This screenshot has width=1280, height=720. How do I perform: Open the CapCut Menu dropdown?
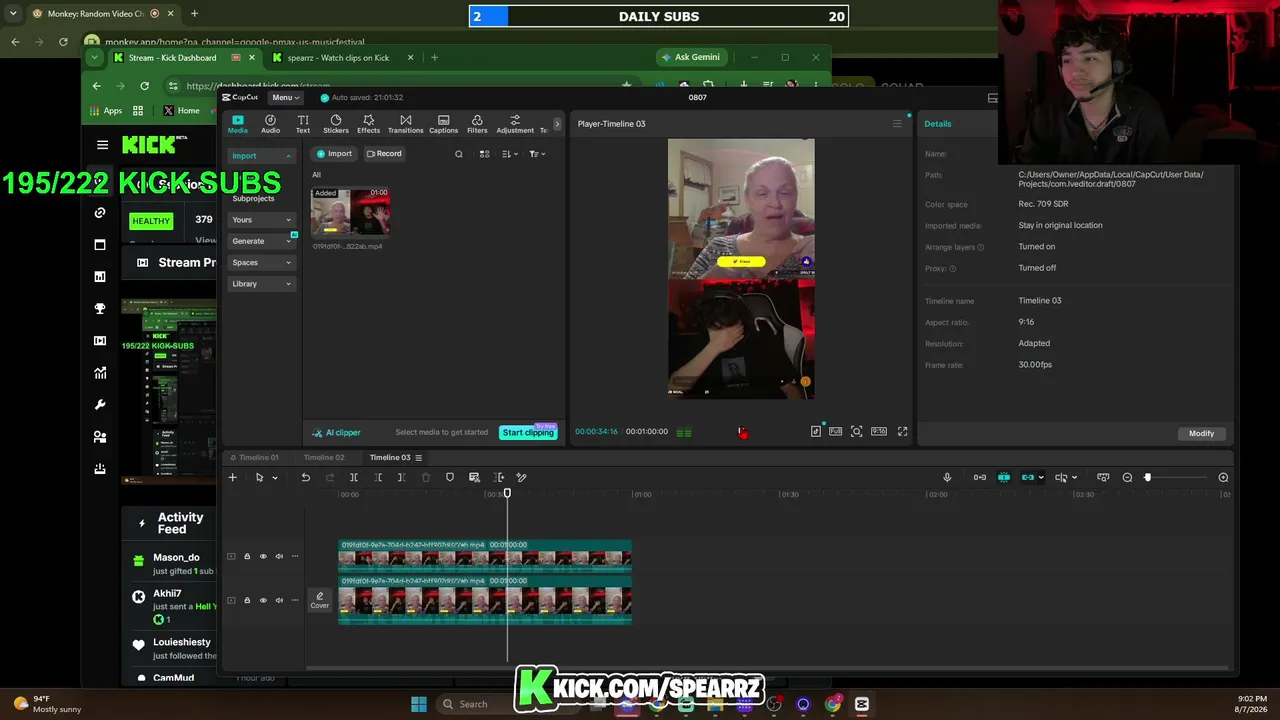pyautogui.click(x=285, y=97)
